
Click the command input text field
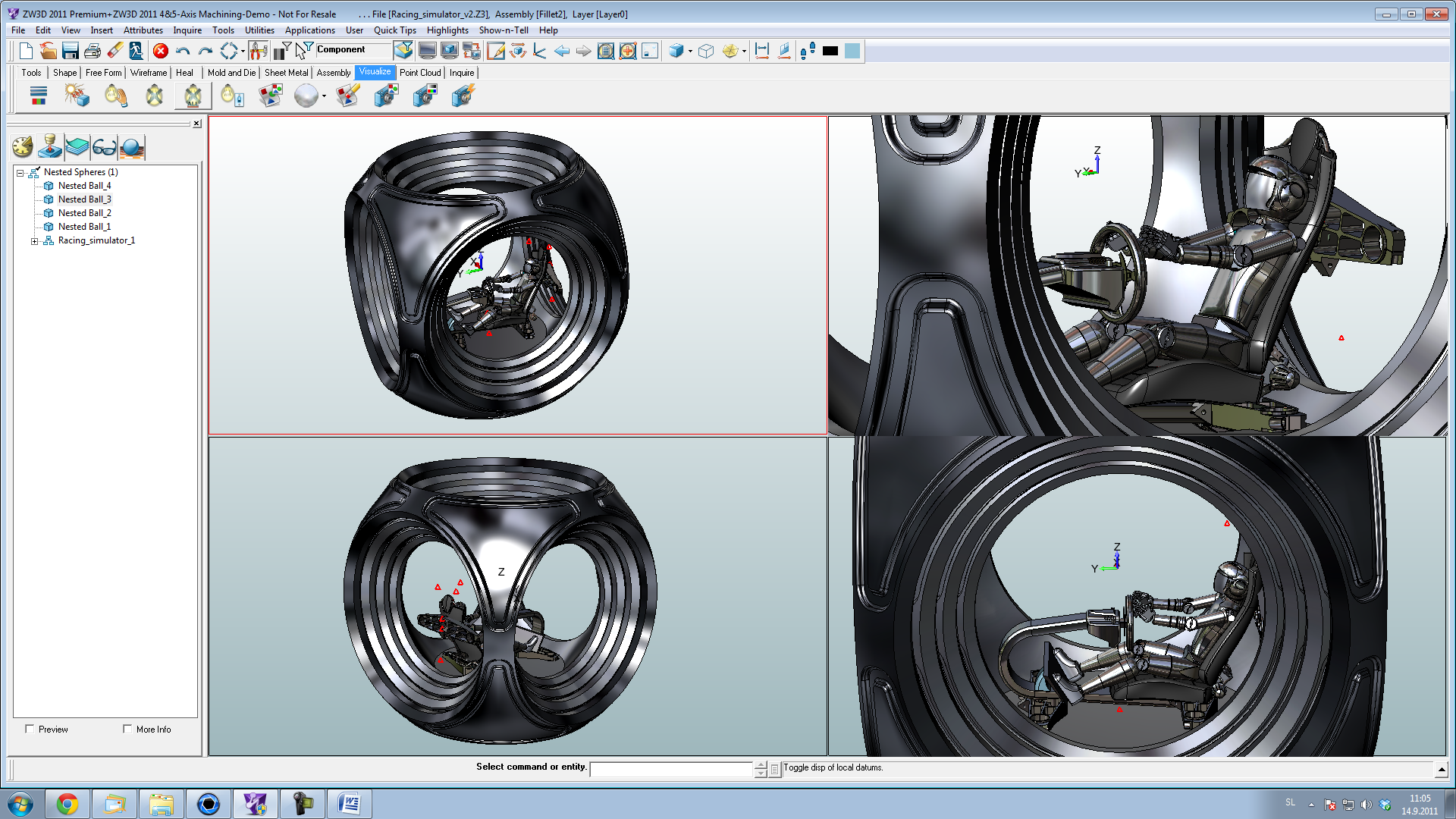tap(671, 769)
